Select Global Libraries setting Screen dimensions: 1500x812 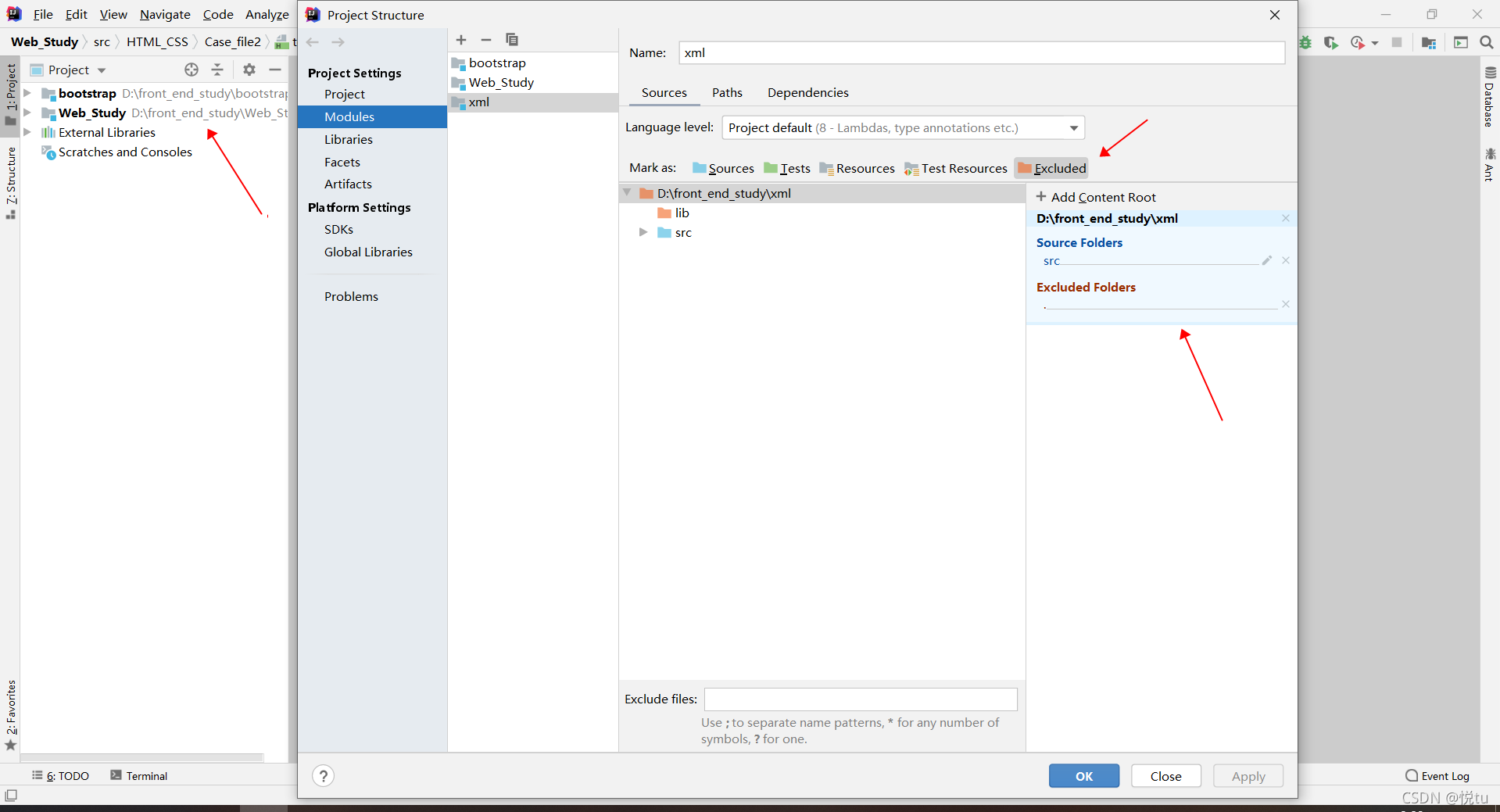tap(368, 252)
